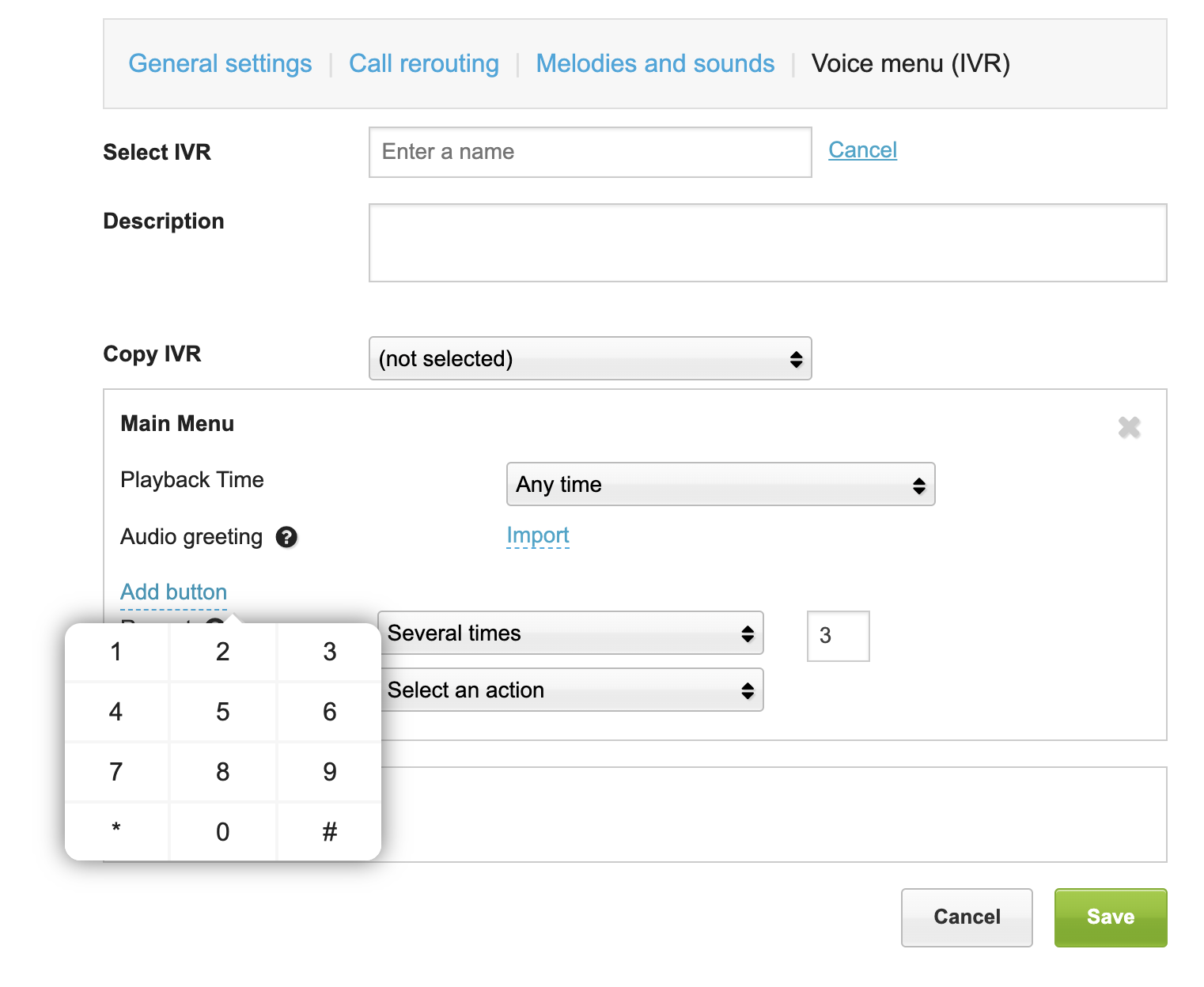This screenshot has width=1204, height=987.
Task: Click the Enter a name field
Action: pyautogui.click(x=589, y=152)
